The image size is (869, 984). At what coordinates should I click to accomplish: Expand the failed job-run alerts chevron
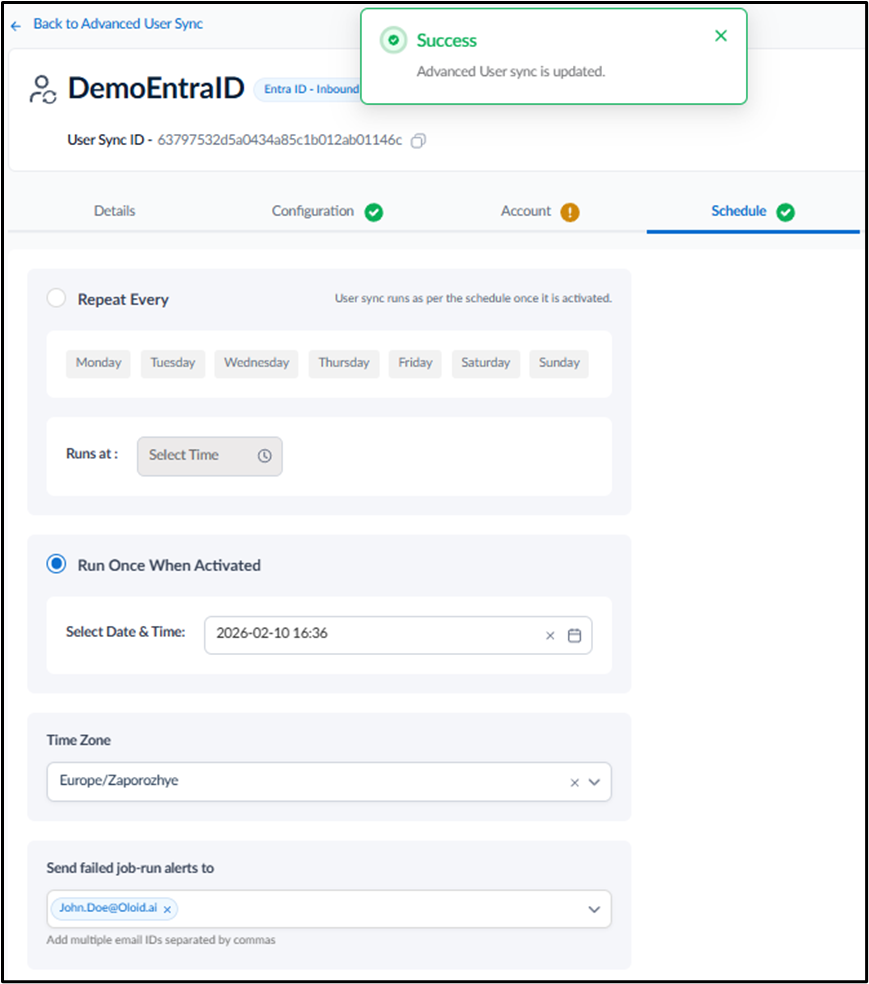pyautogui.click(x=594, y=909)
